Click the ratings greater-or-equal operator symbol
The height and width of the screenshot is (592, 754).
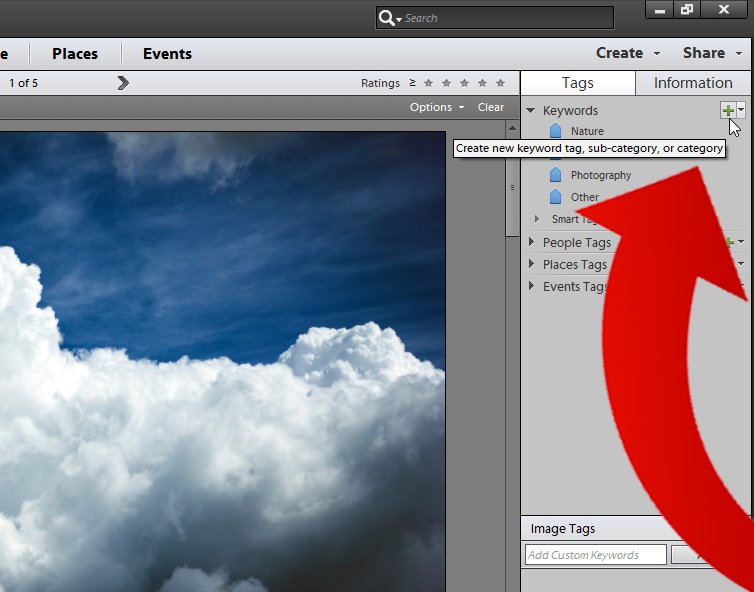tap(413, 83)
